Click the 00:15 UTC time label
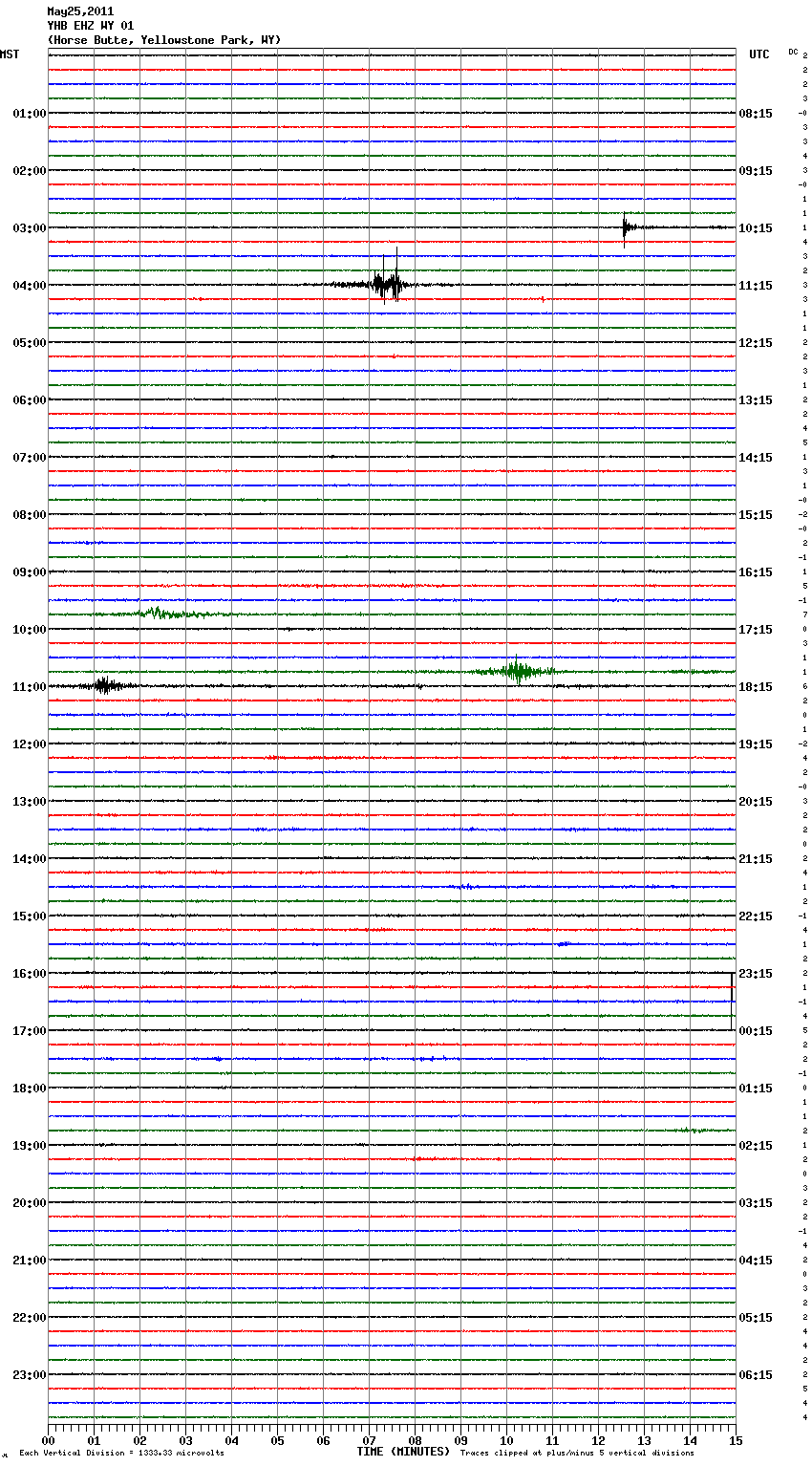 (x=756, y=1031)
